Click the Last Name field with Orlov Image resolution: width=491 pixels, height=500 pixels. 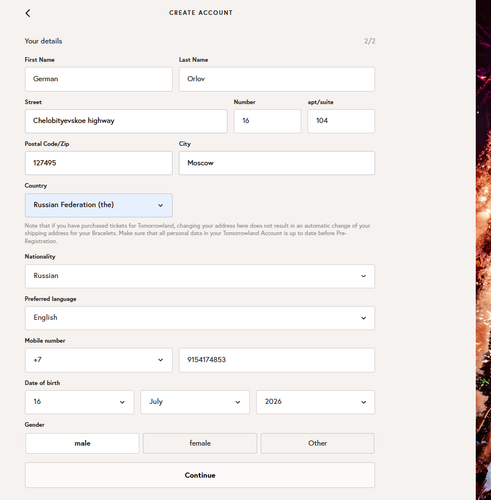(277, 79)
